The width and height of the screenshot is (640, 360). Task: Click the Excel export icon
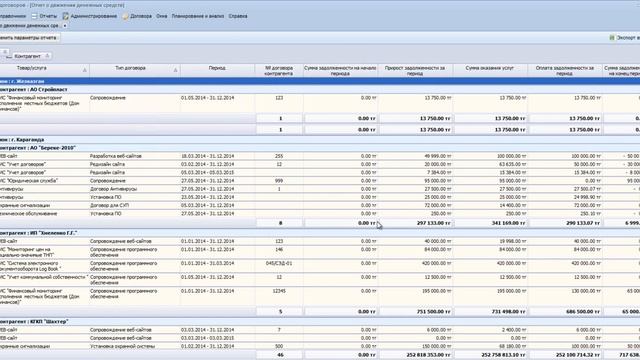click(612, 38)
